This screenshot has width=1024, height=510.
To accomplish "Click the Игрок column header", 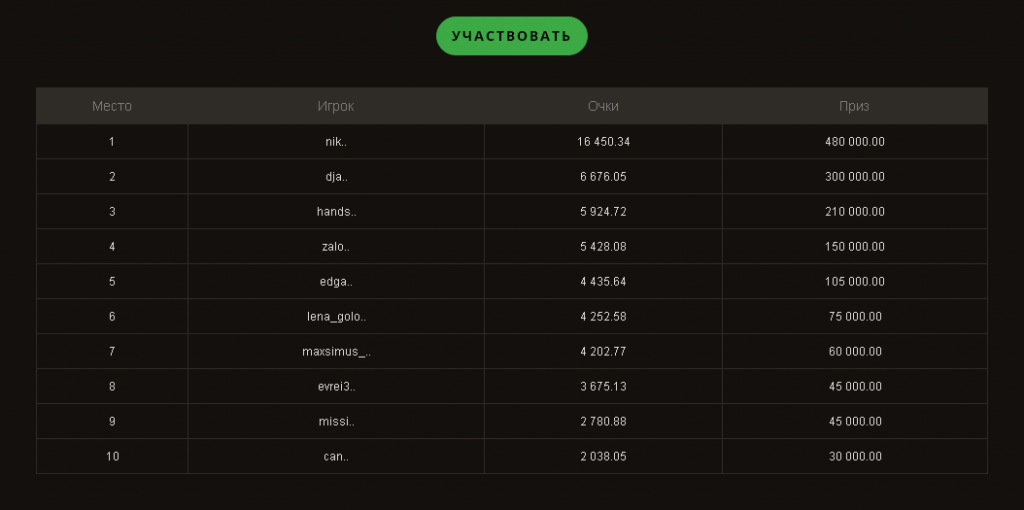I will click(x=336, y=106).
